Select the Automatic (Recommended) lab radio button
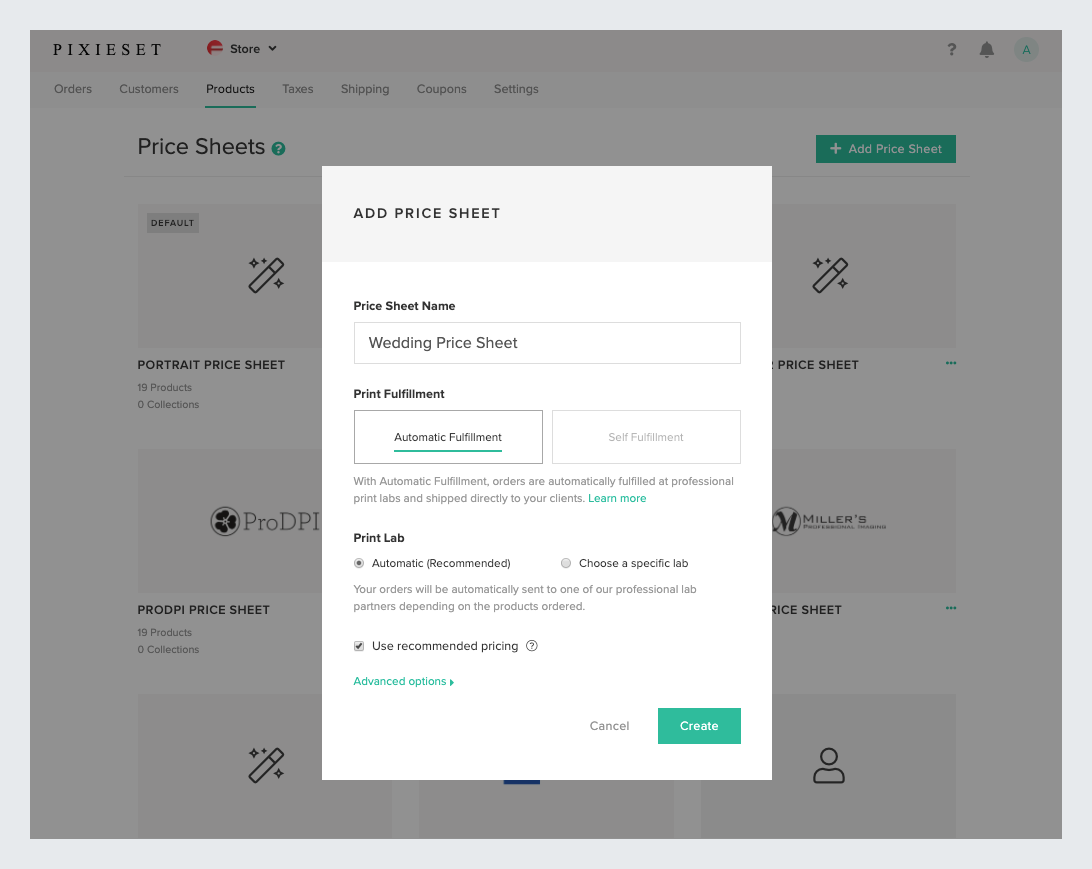The width and height of the screenshot is (1092, 869). [x=359, y=563]
